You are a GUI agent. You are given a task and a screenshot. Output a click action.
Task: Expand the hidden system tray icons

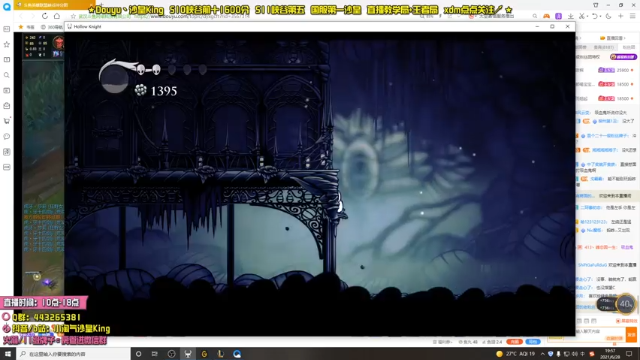(x=542, y=354)
